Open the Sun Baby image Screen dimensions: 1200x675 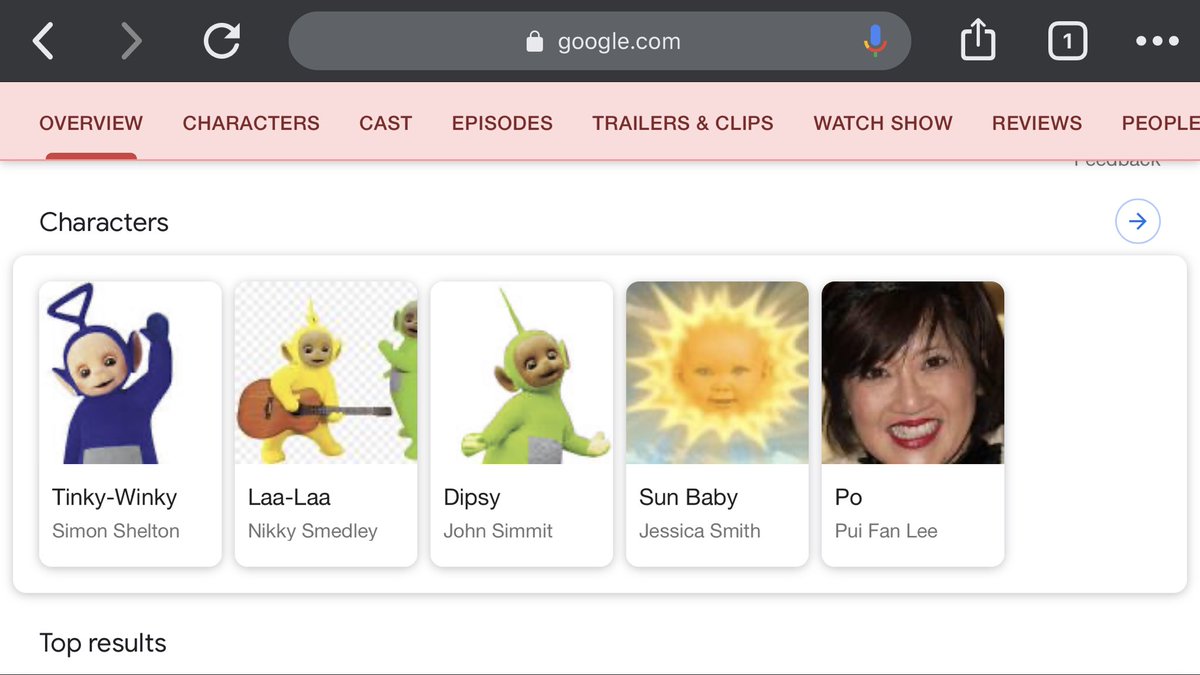[x=717, y=373]
